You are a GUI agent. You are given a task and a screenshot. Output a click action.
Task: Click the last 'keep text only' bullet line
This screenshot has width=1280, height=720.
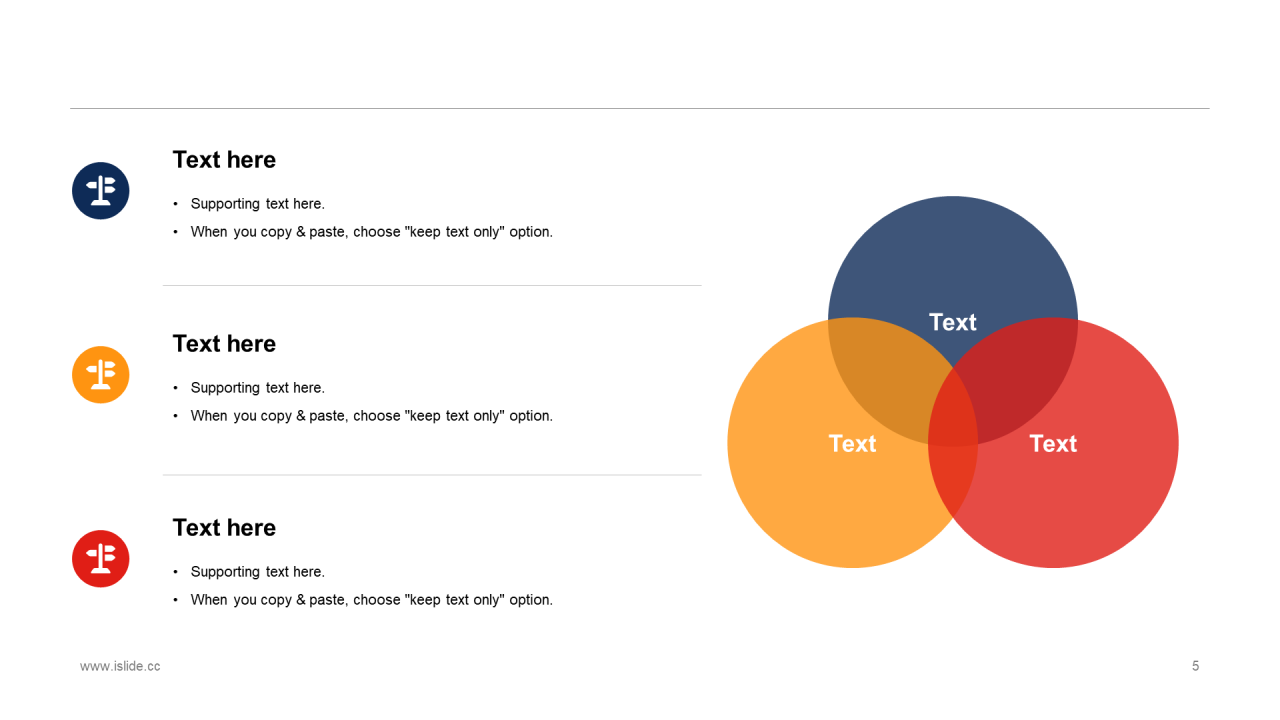pyautogui.click(x=372, y=600)
